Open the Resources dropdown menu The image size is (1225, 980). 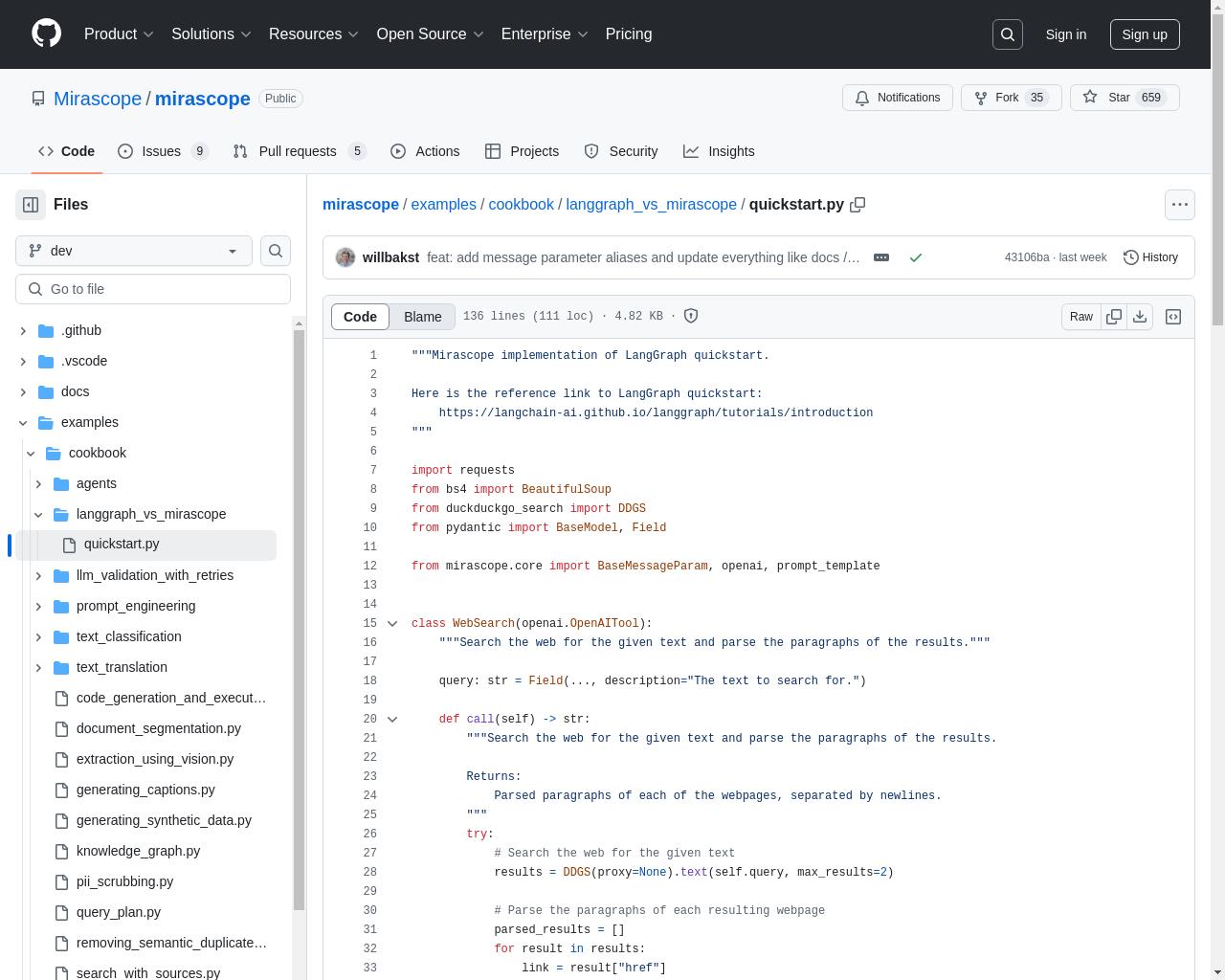[x=314, y=34]
